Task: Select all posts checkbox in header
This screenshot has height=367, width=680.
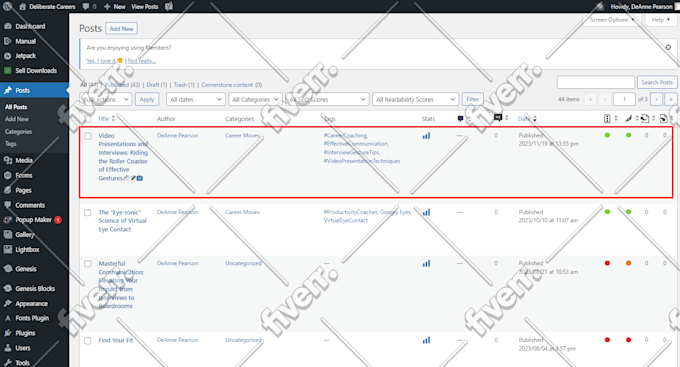Action: pyautogui.click(x=88, y=119)
